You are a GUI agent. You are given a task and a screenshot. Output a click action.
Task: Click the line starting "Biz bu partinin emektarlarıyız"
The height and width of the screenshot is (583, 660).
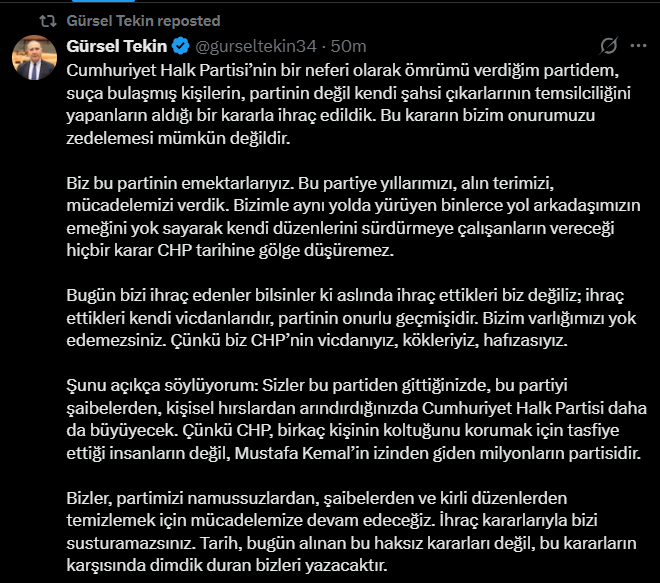pyautogui.click(x=310, y=183)
